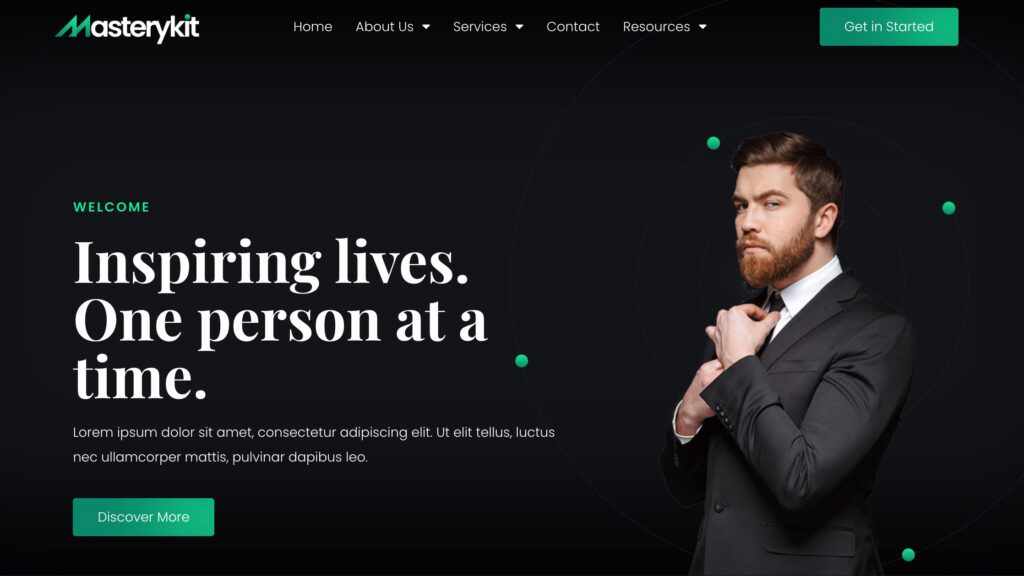
Task: Expand the Resources dropdown caret
Action: [x=703, y=27]
